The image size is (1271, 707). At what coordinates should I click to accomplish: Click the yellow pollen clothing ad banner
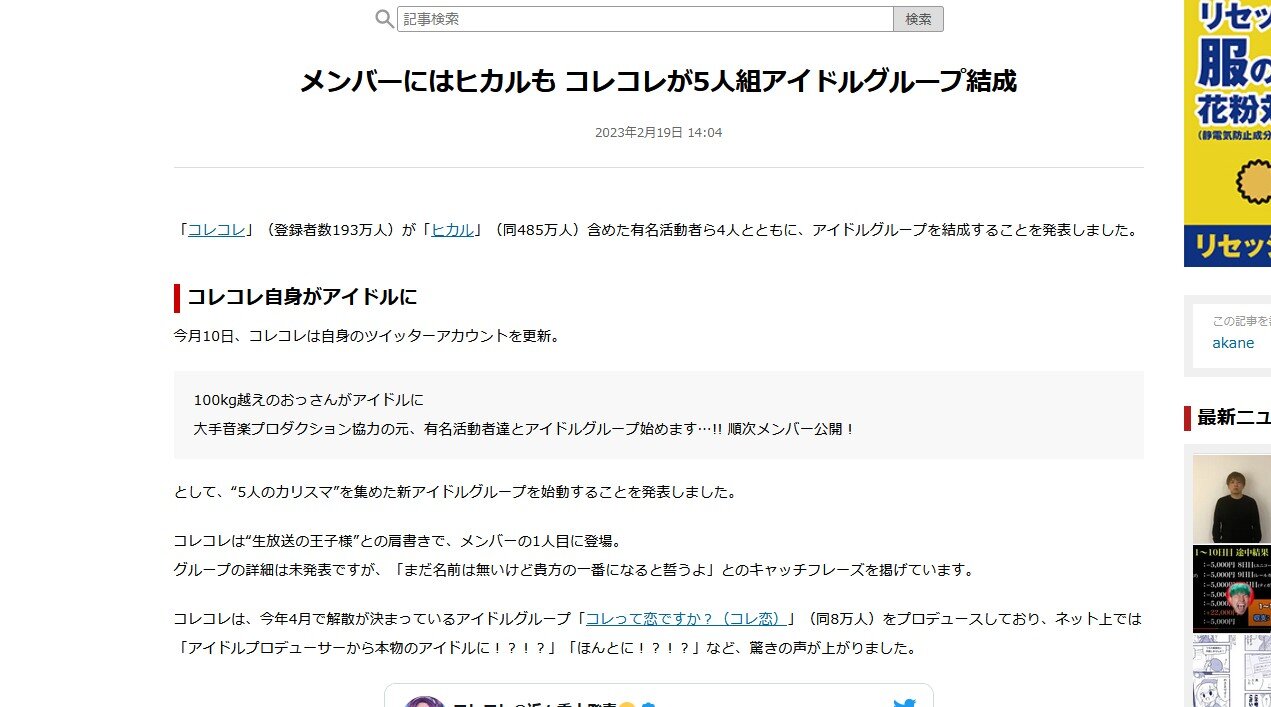pos(1227,133)
